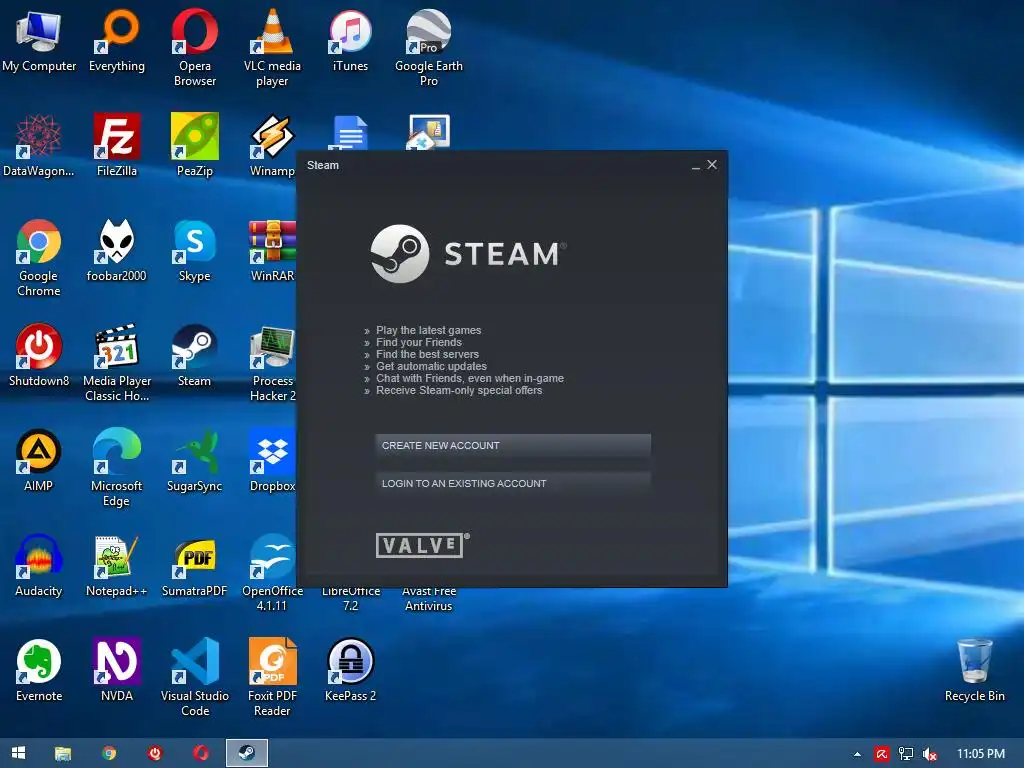1024x768 pixels.
Task: Select the Everything search desktop icon
Action: tap(117, 41)
